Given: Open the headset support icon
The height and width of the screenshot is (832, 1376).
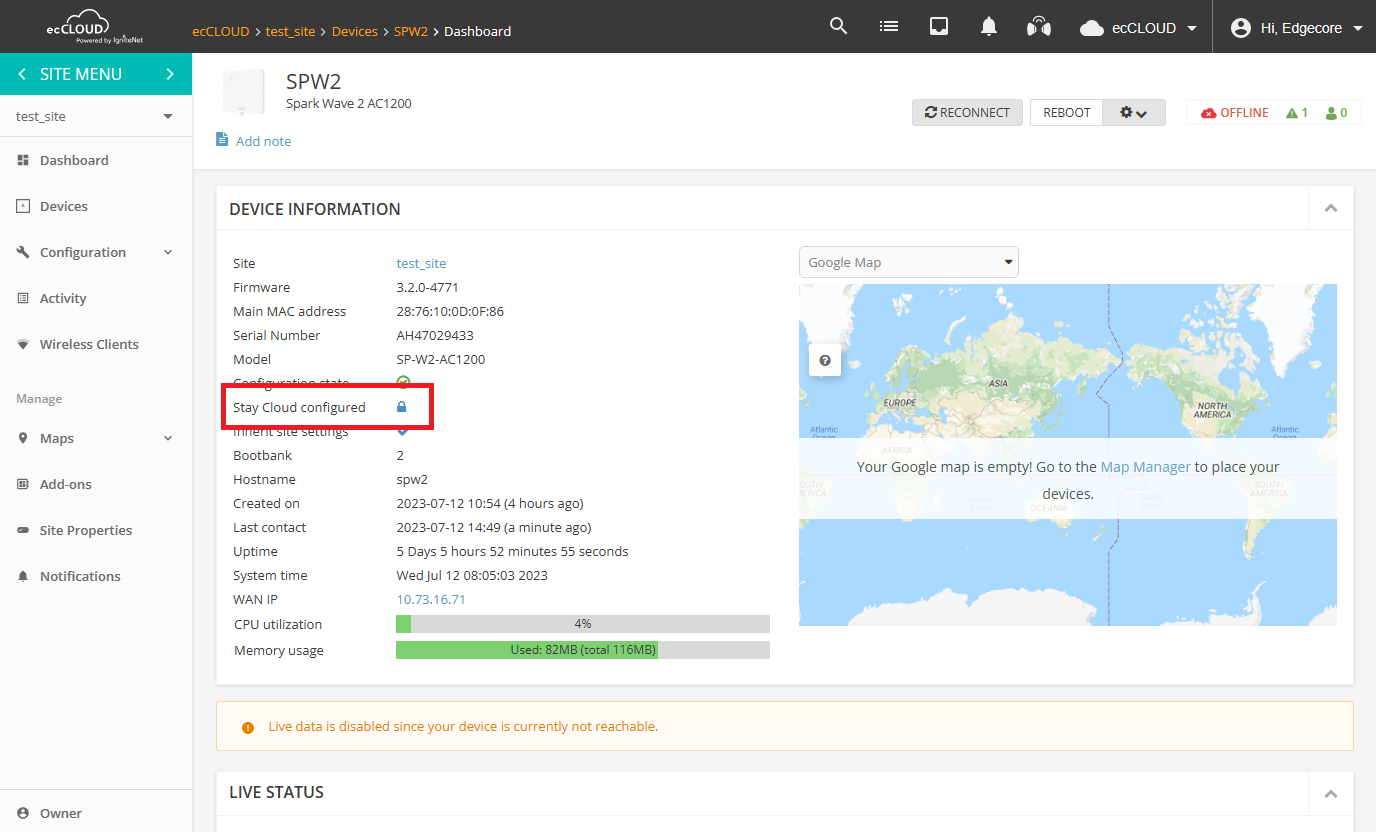Looking at the screenshot, I should (x=1039, y=27).
